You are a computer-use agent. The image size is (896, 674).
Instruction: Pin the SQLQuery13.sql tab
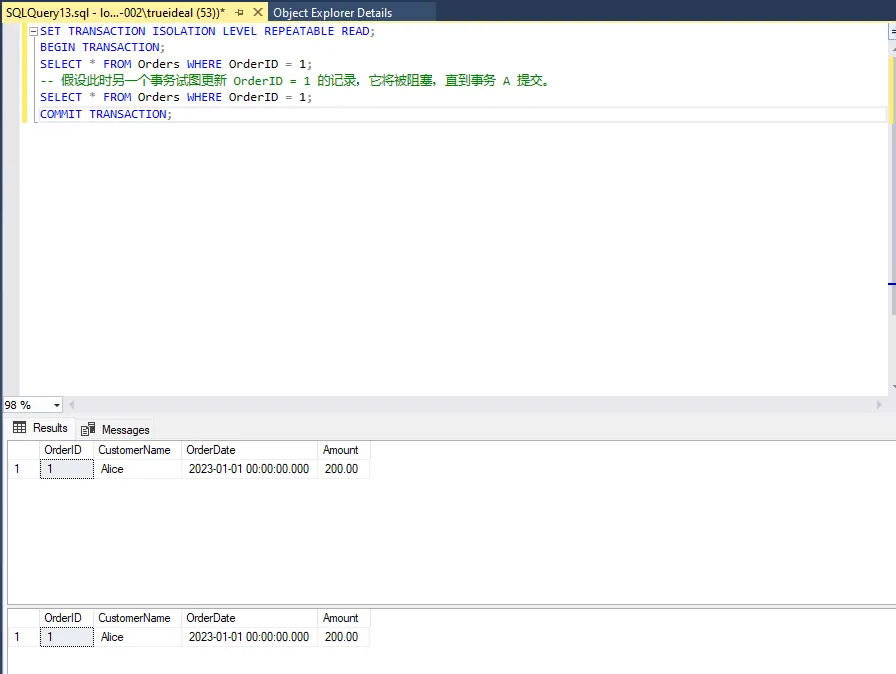(x=240, y=12)
